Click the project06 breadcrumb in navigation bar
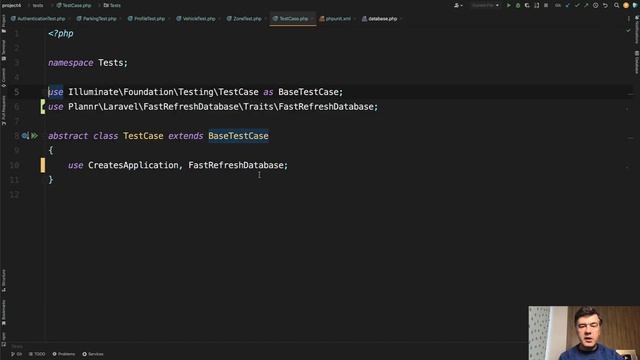640x360 pixels. tap(11, 5)
